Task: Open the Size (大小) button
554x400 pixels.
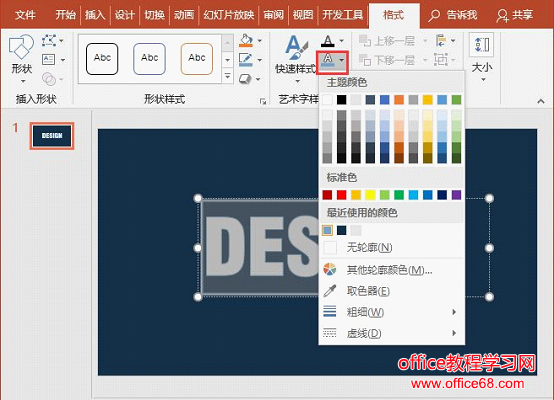Action: (x=482, y=57)
